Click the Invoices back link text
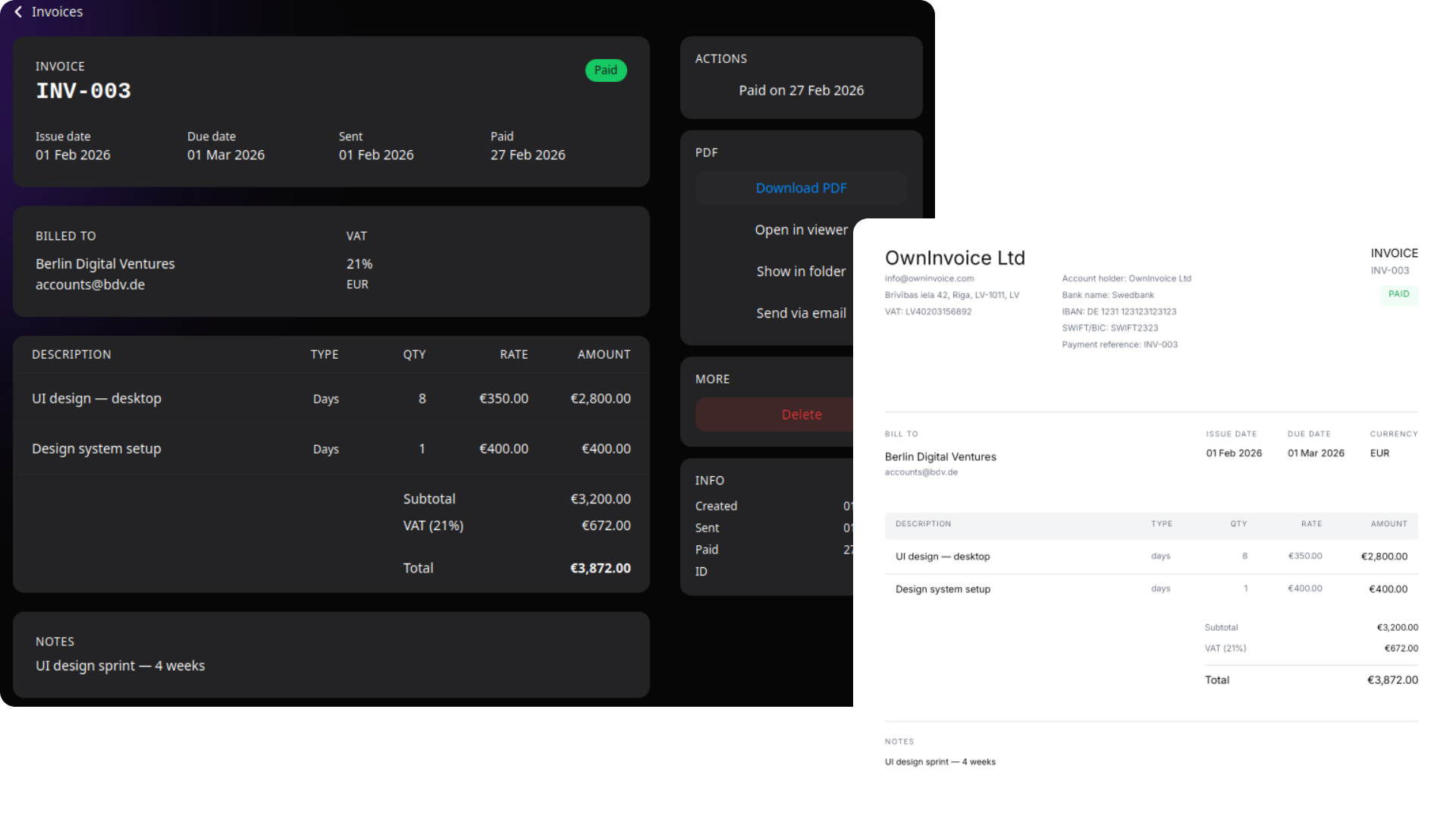This screenshot has height=819, width=1456. pos(57,12)
